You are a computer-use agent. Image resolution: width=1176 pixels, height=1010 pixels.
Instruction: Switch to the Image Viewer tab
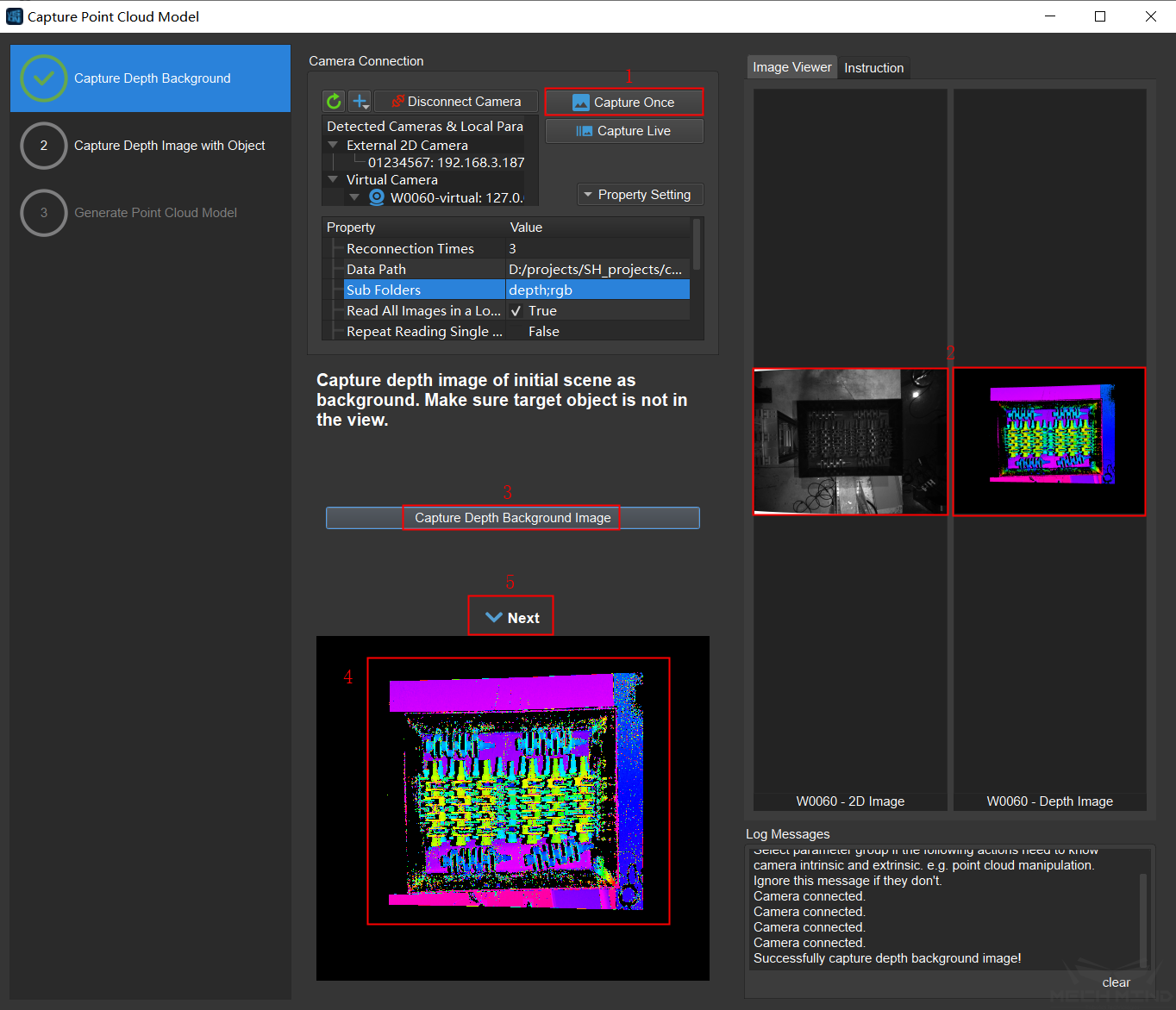point(791,67)
